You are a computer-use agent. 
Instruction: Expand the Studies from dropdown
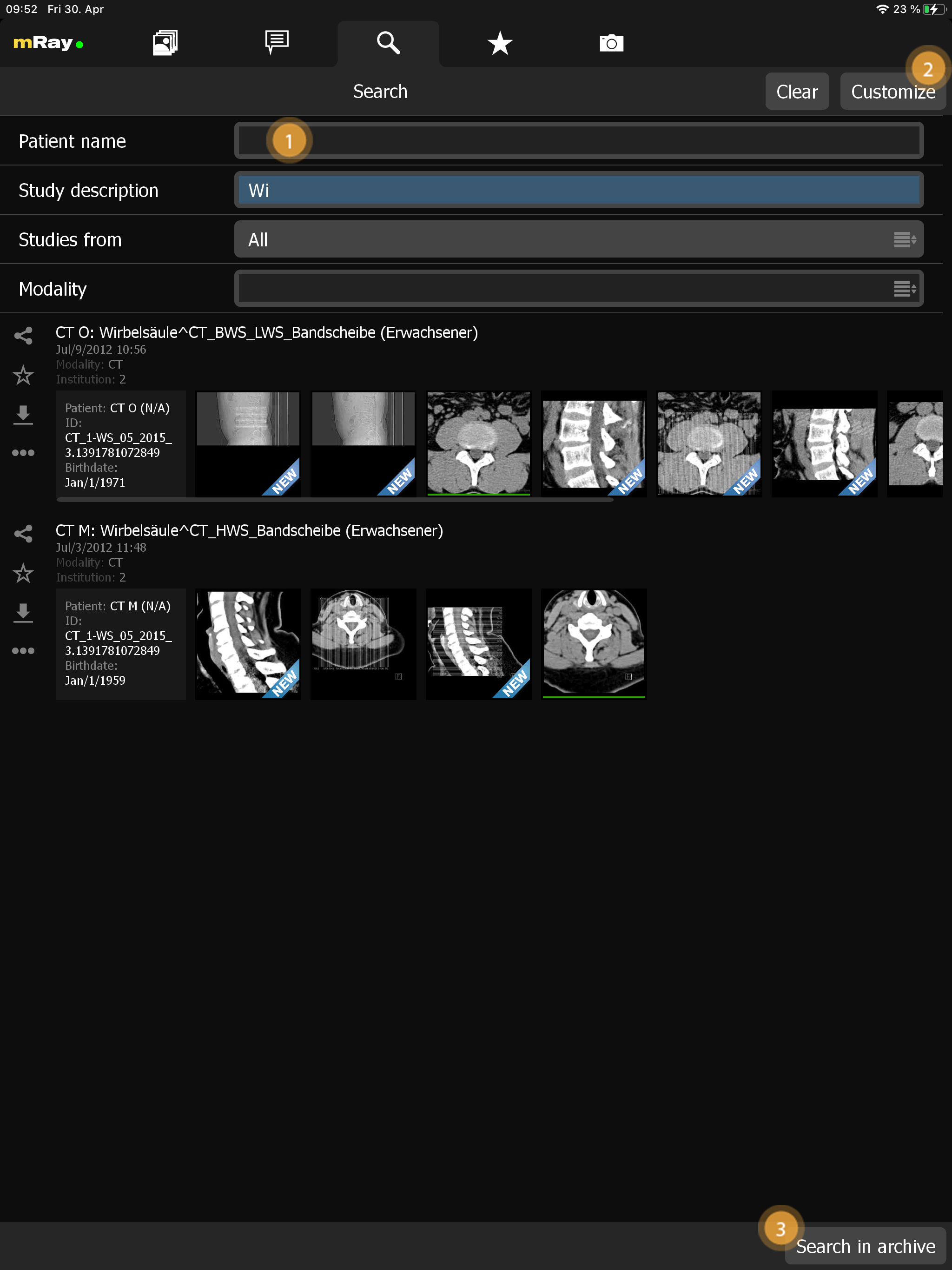(x=578, y=239)
